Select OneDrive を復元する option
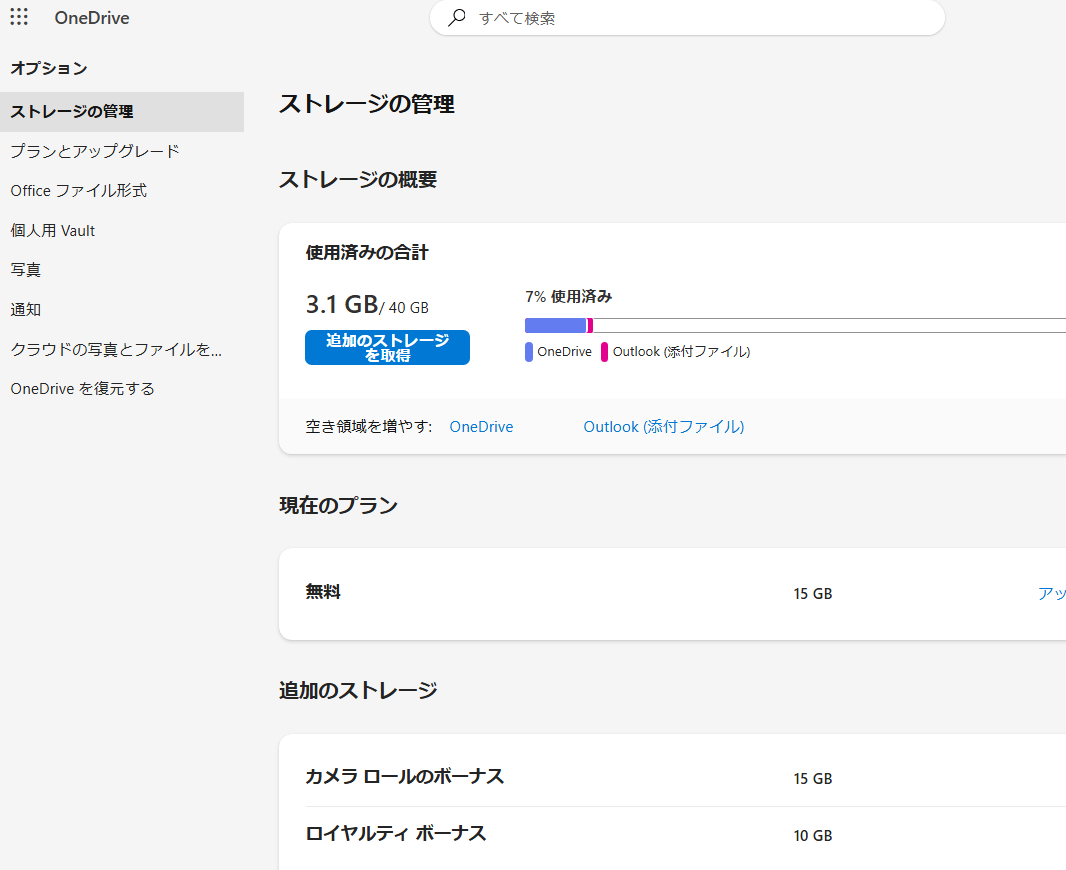This screenshot has width=1066, height=870. point(83,389)
